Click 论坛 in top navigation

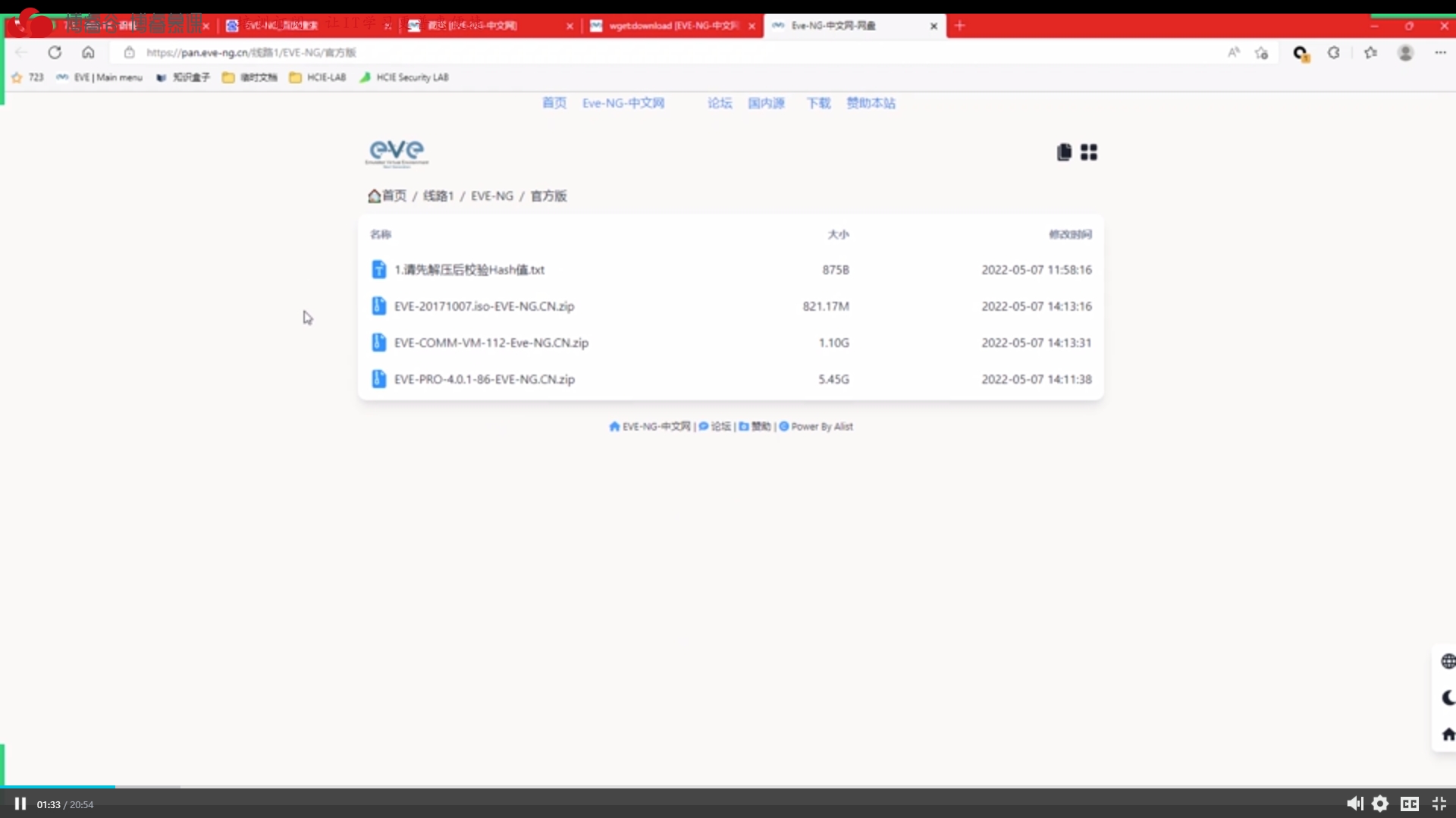(720, 103)
